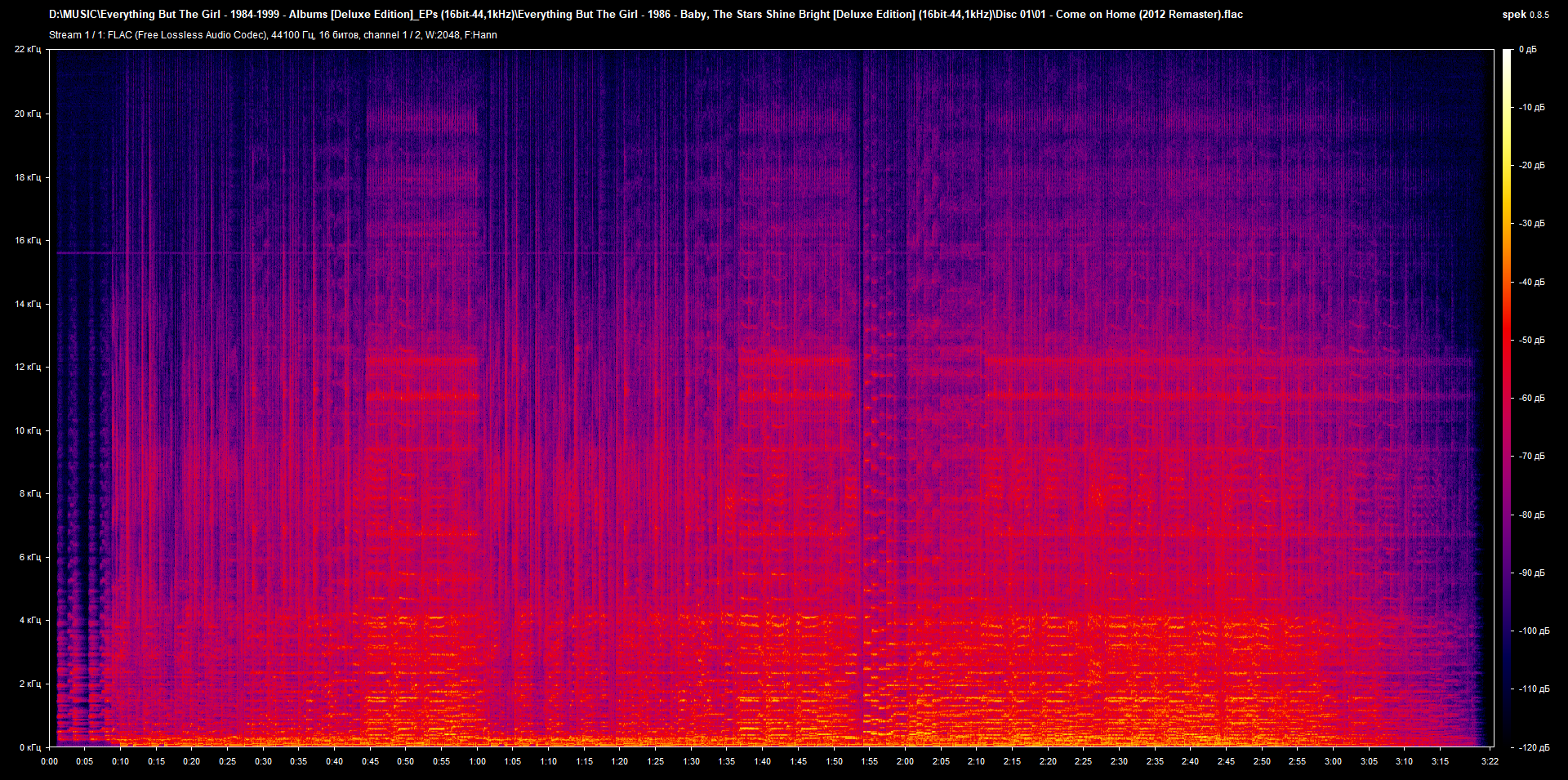1568x780 pixels.
Task: Click the '-50 дБ' level scale label
Action: pos(1531,340)
